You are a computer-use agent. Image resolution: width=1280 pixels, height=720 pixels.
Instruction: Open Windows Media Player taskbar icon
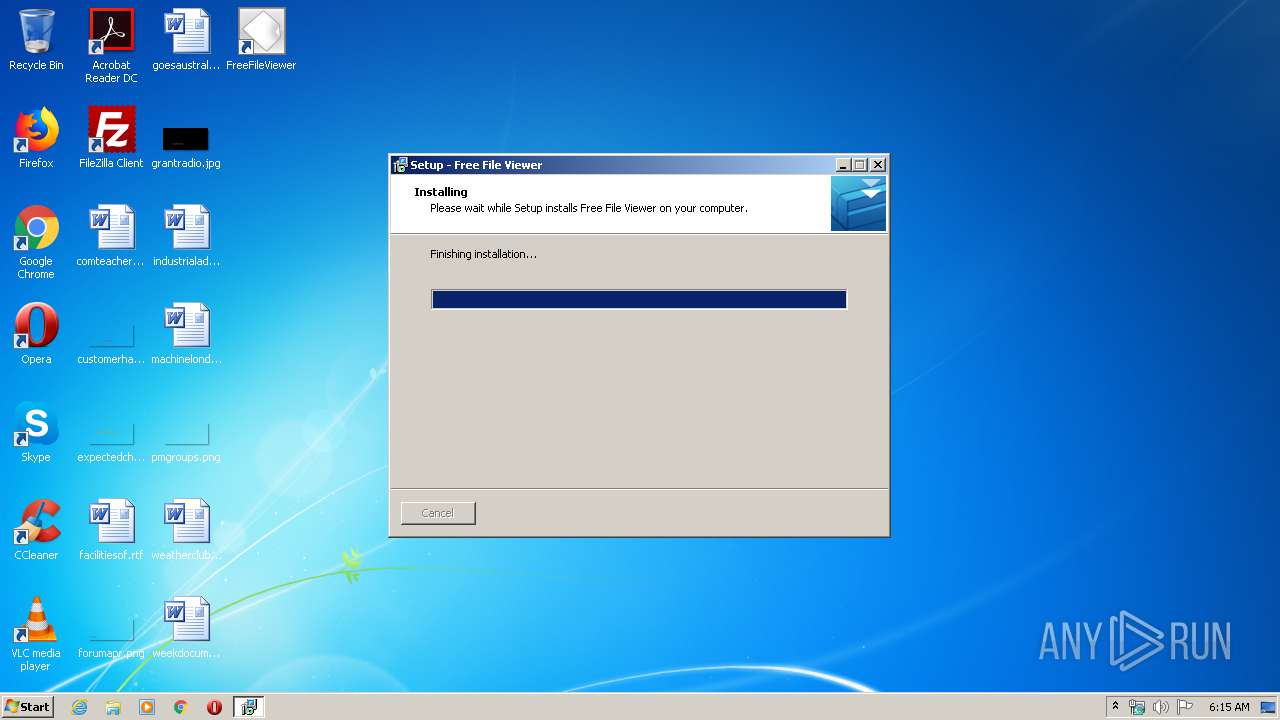147,707
